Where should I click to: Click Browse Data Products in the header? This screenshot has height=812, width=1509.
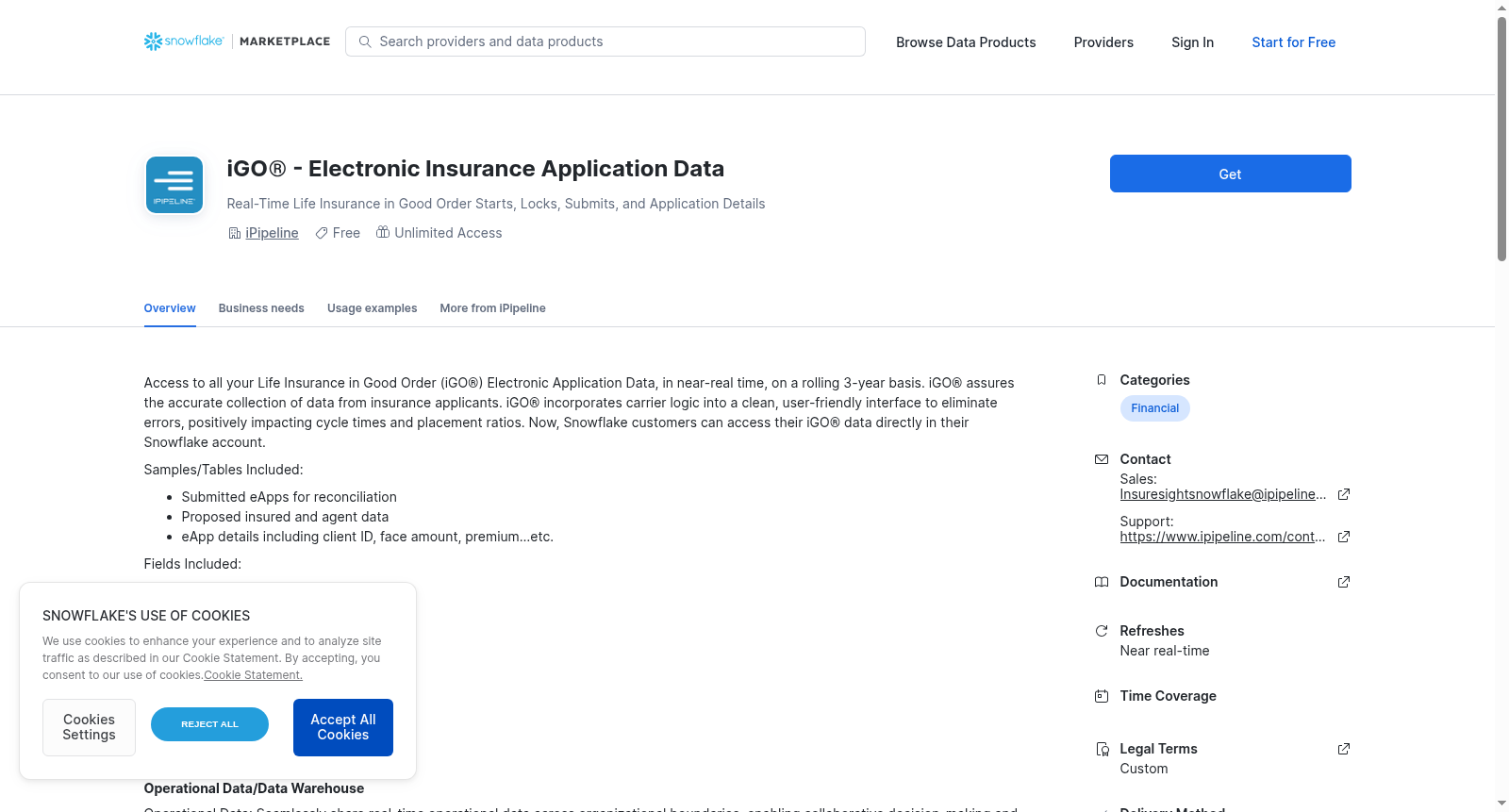(x=966, y=42)
